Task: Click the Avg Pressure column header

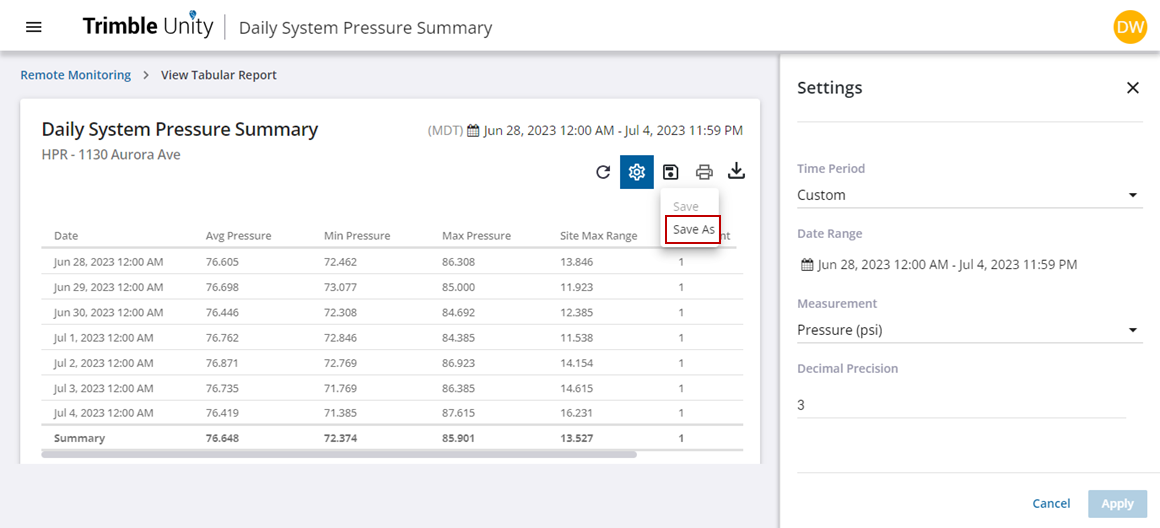Action: click(x=238, y=236)
